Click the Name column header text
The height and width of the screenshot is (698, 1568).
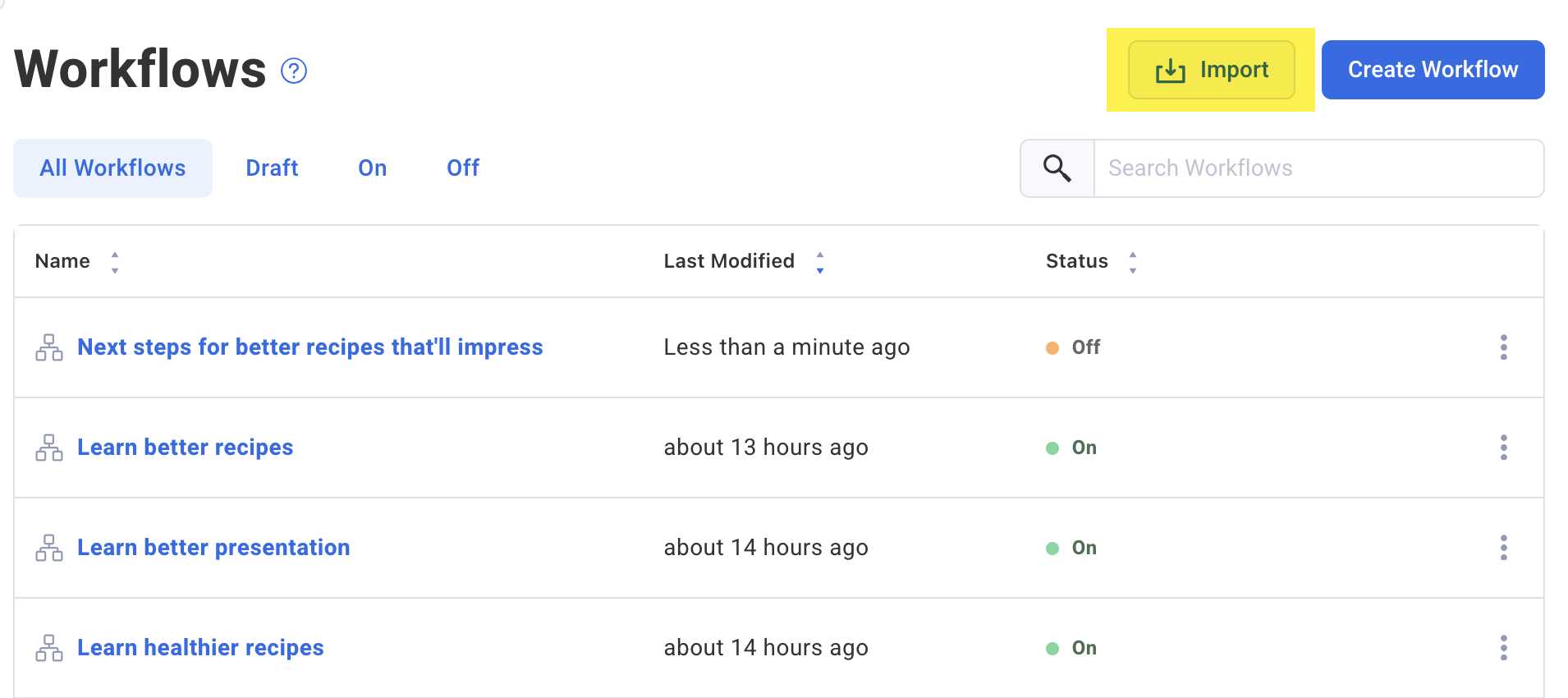(62, 261)
